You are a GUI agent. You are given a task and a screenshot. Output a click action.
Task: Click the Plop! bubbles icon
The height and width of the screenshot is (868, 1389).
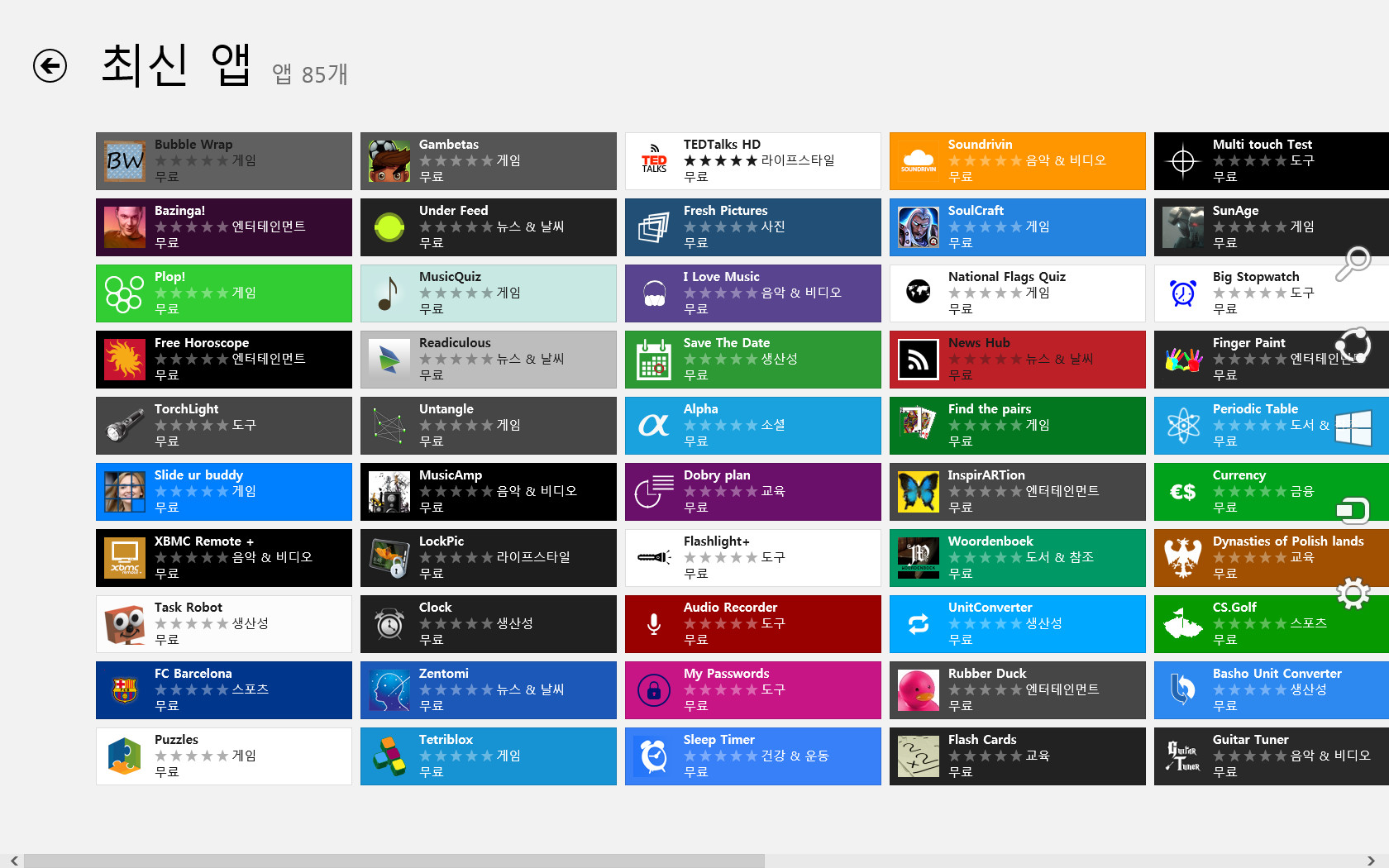(x=125, y=293)
